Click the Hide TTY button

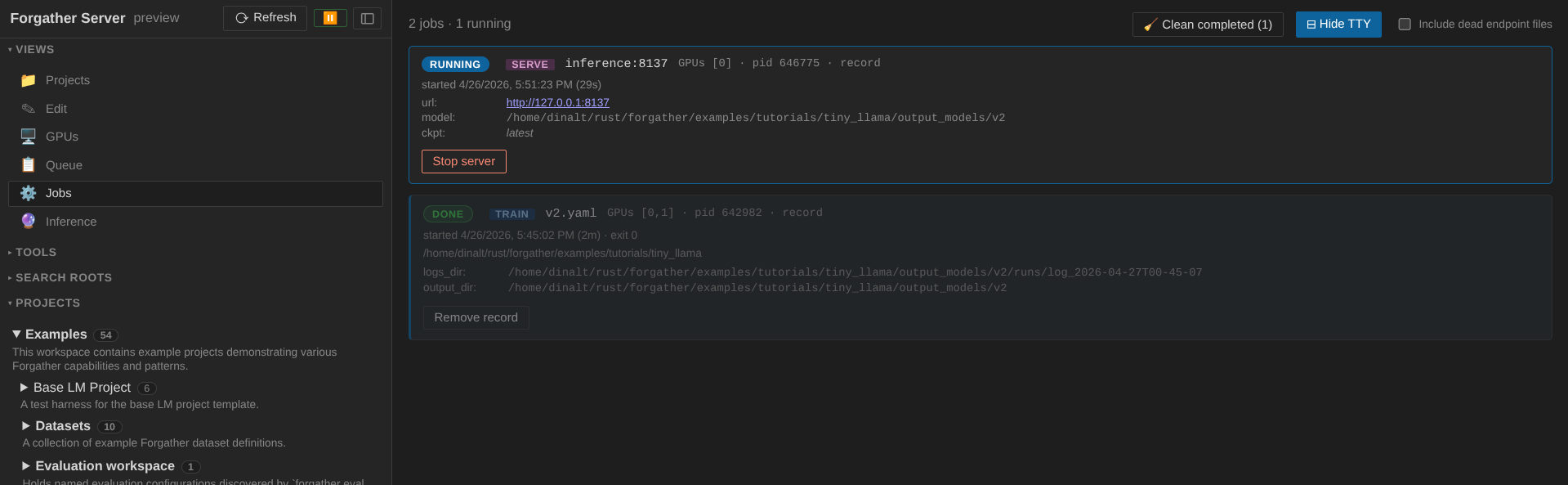(x=1338, y=25)
